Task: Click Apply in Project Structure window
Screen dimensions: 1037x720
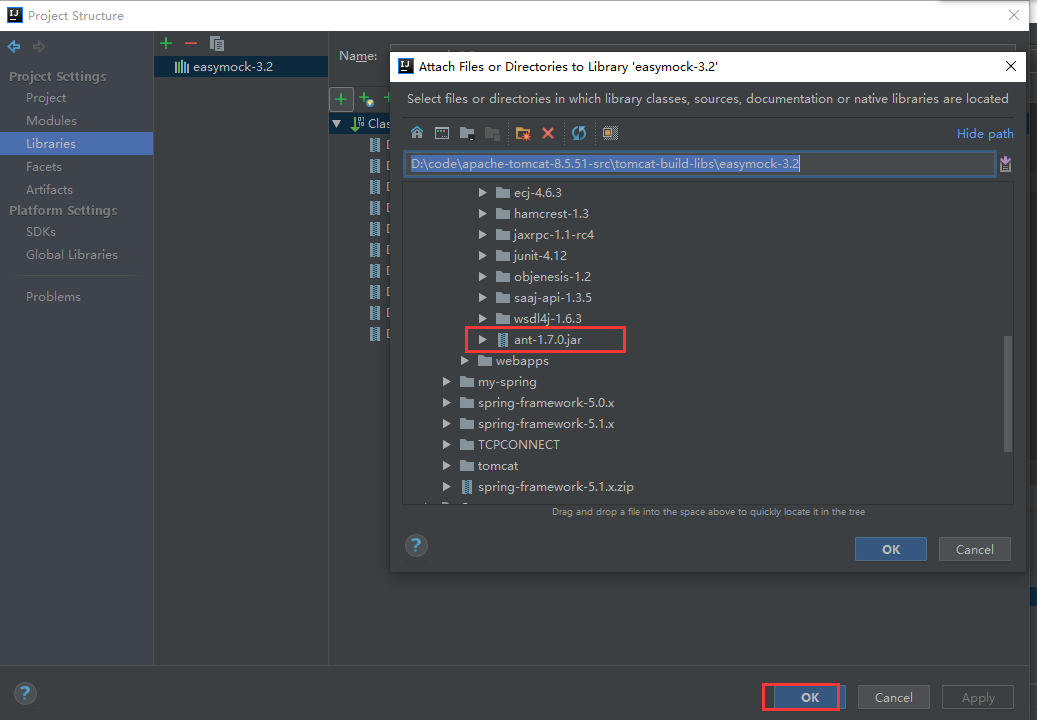Action: pyautogui.click(x=977, y=698)
